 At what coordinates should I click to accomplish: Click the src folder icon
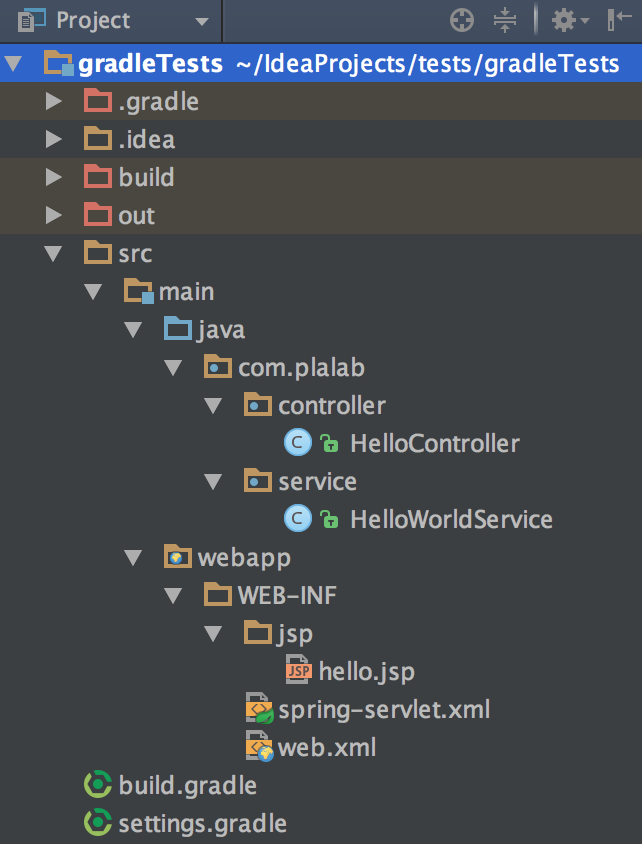pyautogui.click(x=97, y=253)
